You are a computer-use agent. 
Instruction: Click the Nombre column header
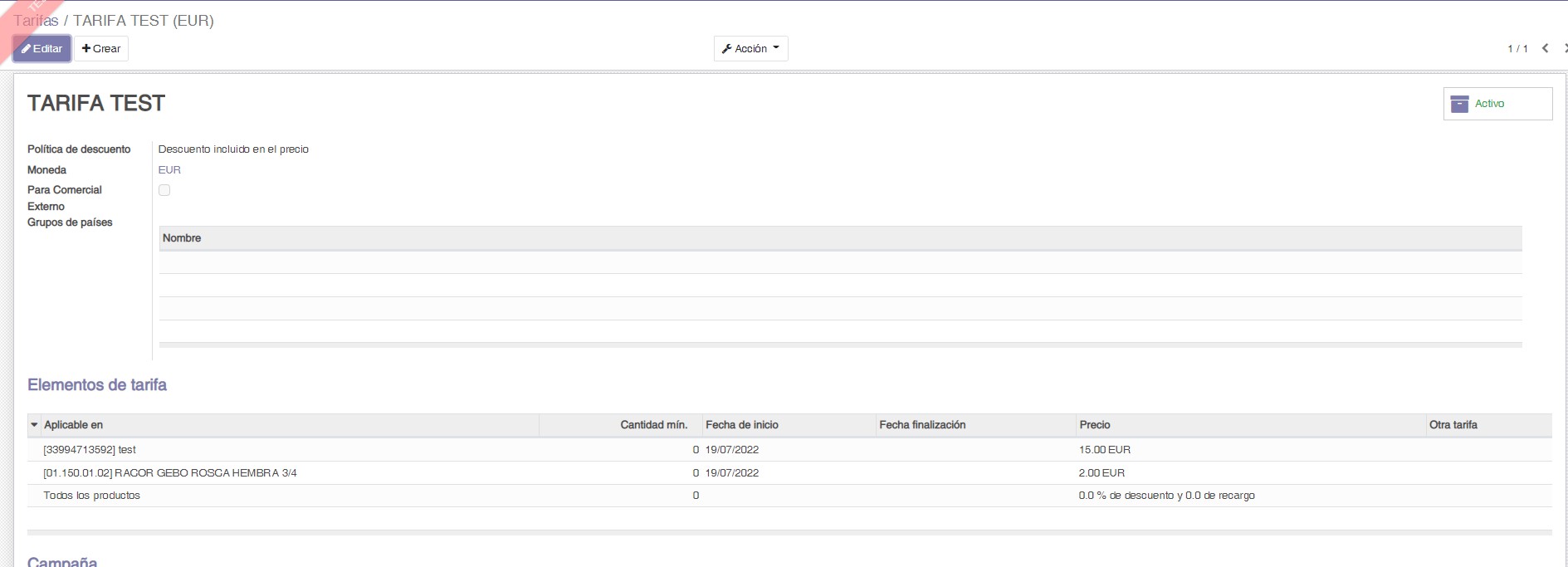[x=182, y=238]
